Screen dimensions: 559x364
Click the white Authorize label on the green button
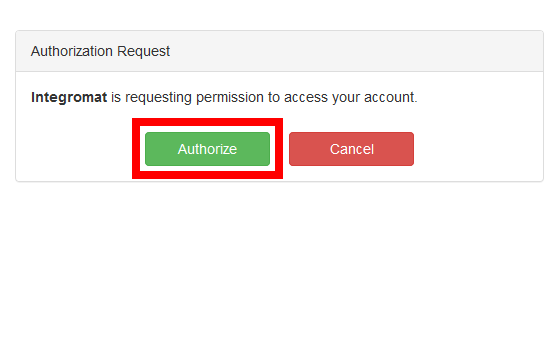(207, 149)
